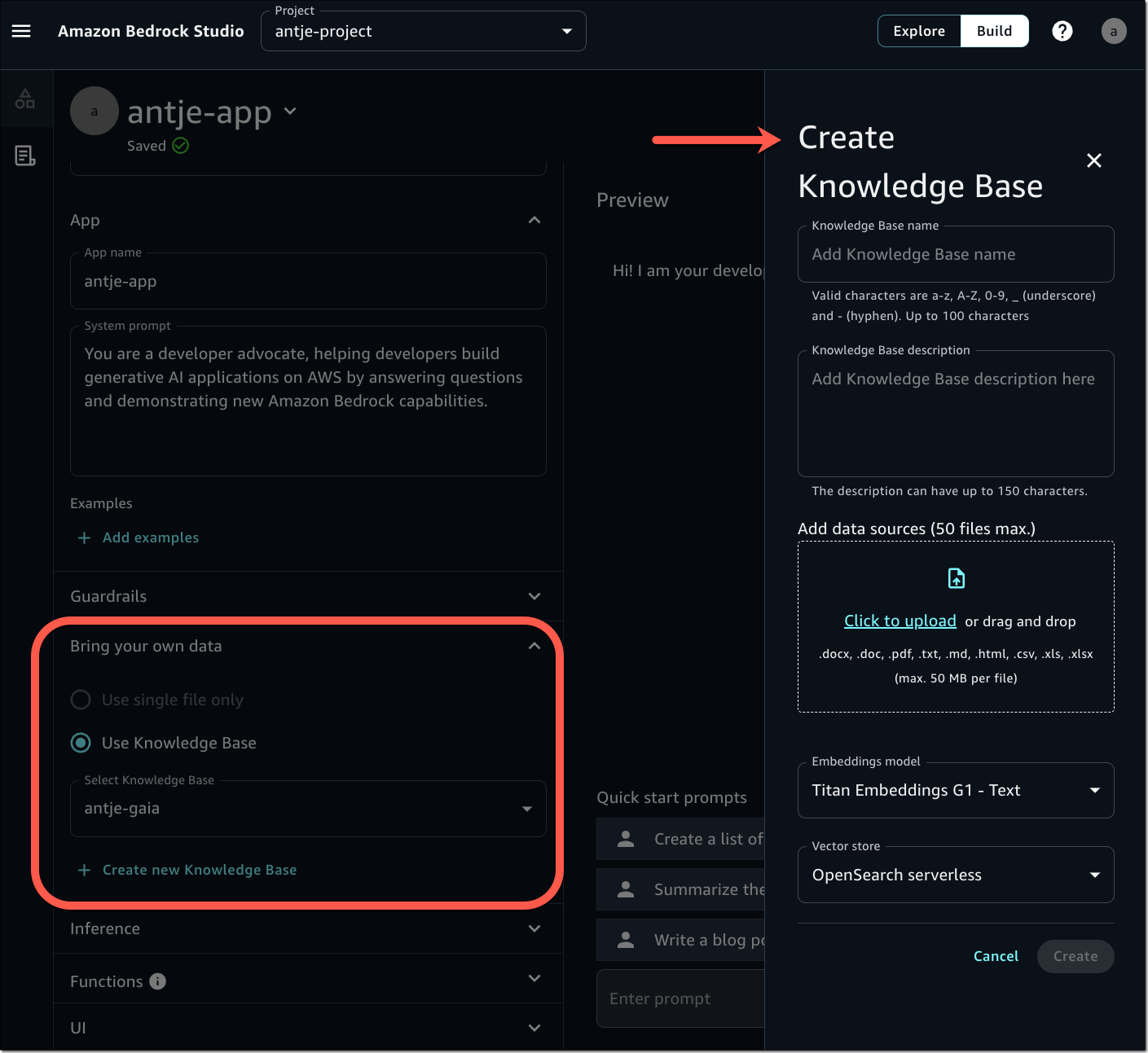Screen dimensions: 1148x1053
Task: Click the Click to upload link
Action: click(900, 621)
